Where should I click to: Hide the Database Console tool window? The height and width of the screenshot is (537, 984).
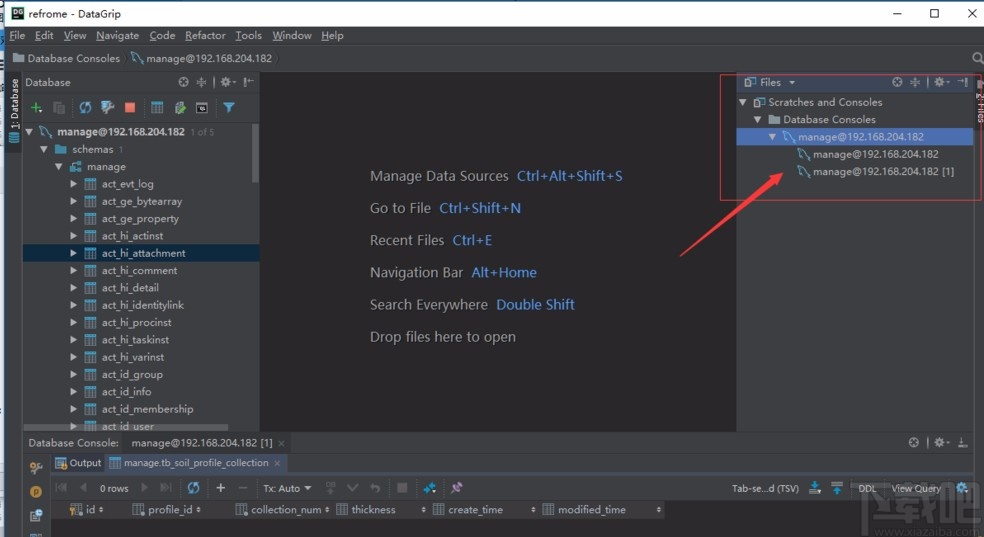pos(963,443)
